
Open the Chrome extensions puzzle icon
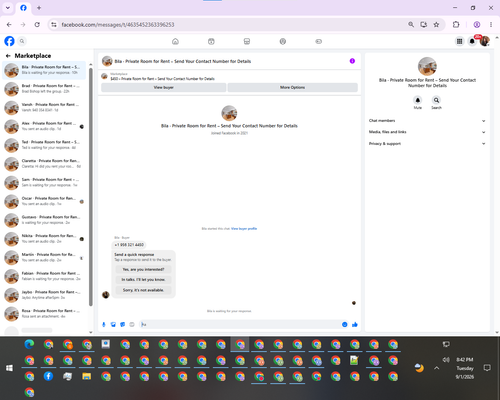click(456, 25)
